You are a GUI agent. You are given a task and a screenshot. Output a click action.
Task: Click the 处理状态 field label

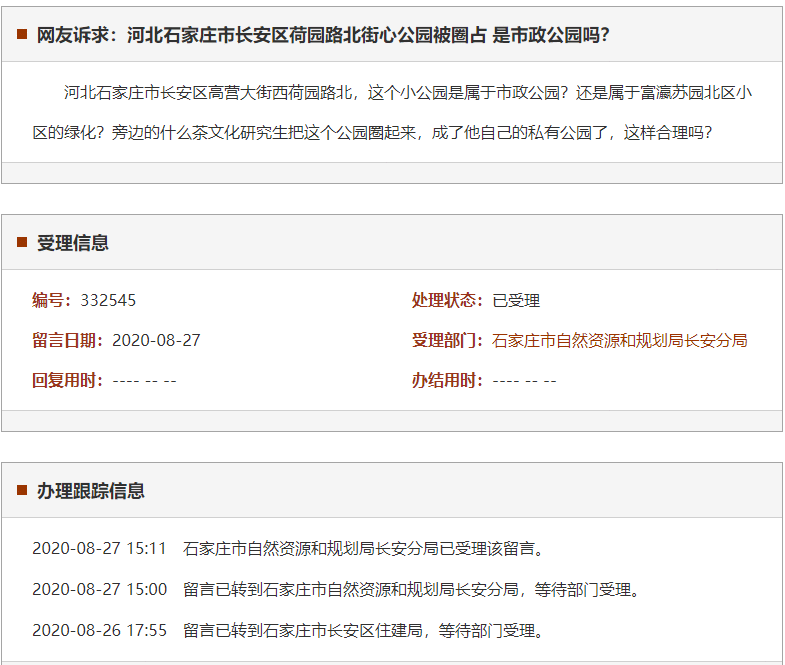click(x=447, y=300)
